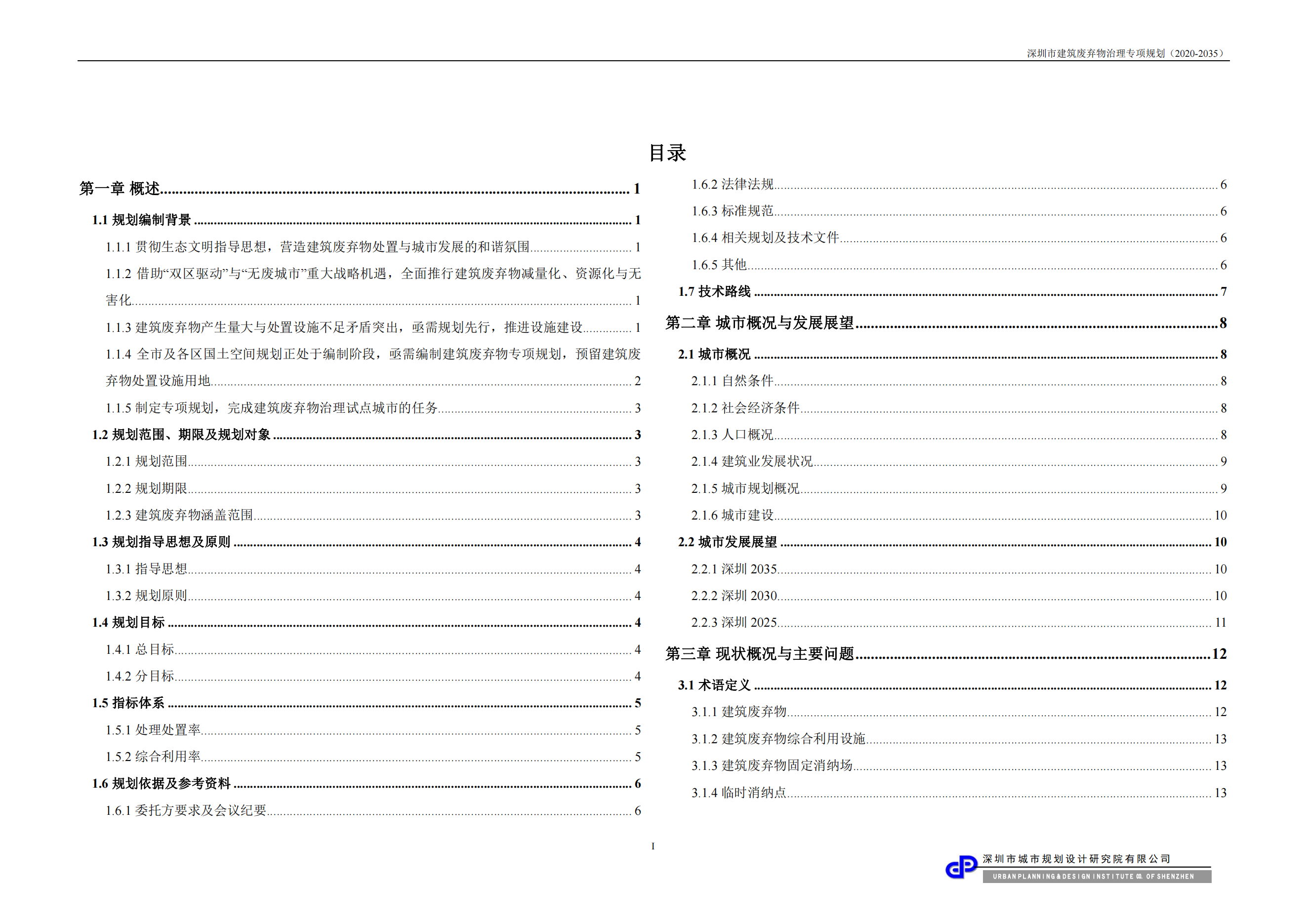This screenshot has height=924, width=1307.
Task: Select entry 1.2.2 规划期限
Action: 373,488
